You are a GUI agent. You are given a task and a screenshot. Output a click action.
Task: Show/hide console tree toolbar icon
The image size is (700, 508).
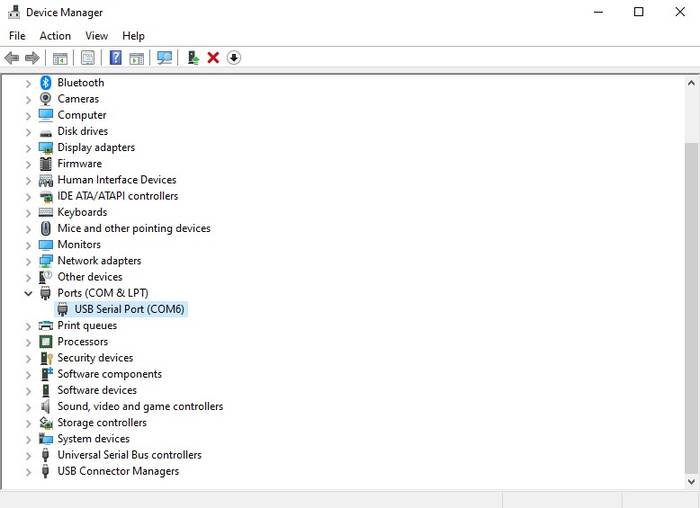pos(60,58)
